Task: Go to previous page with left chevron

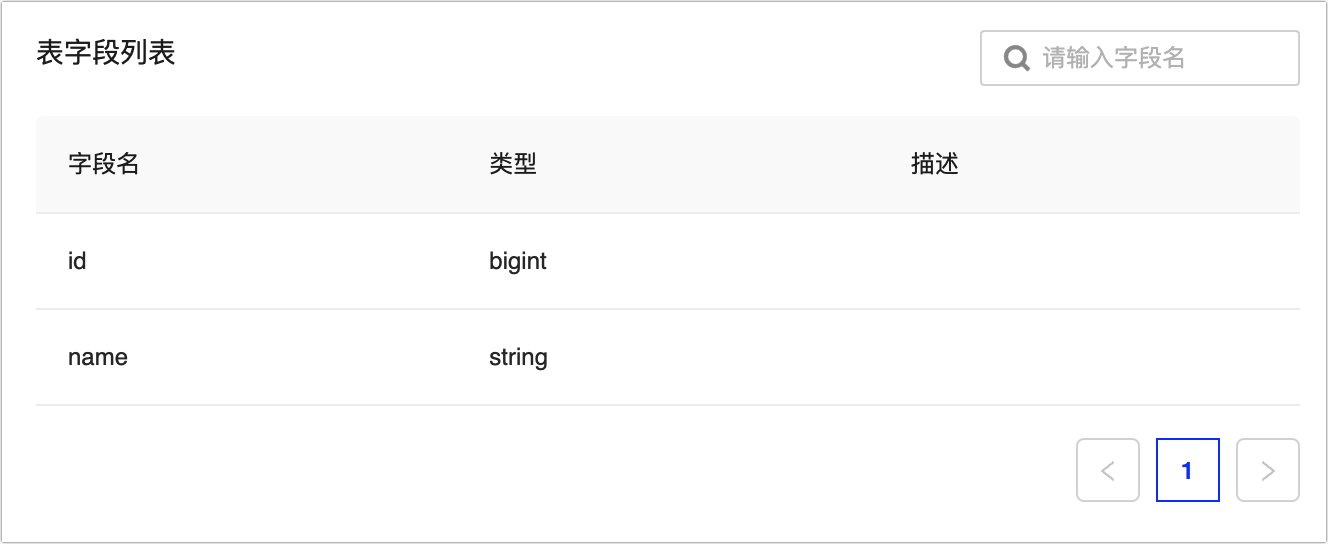Action: (x=1107, y=470)
